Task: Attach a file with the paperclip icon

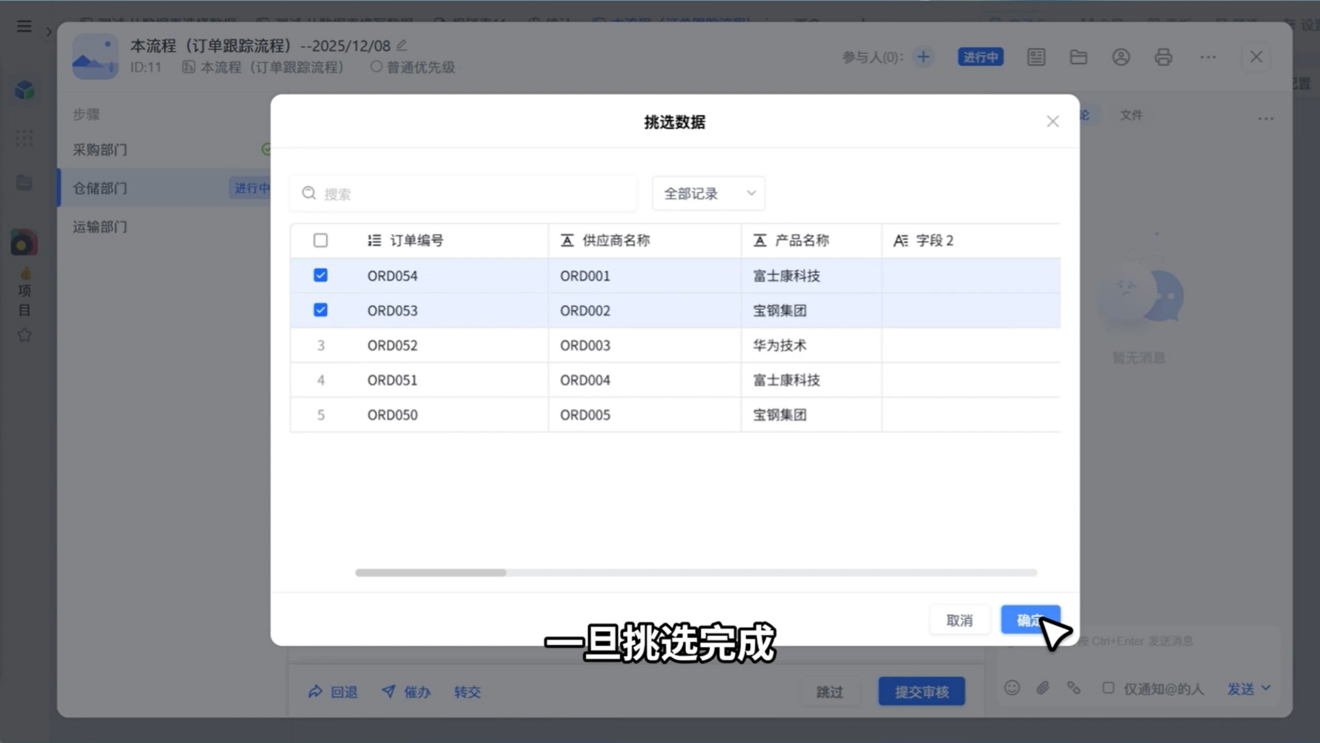Action: pos(1043,688)
